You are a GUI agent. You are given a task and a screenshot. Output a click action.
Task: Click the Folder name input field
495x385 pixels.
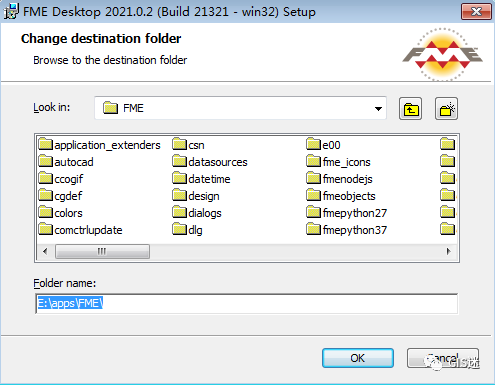click(x=247, y=304)
